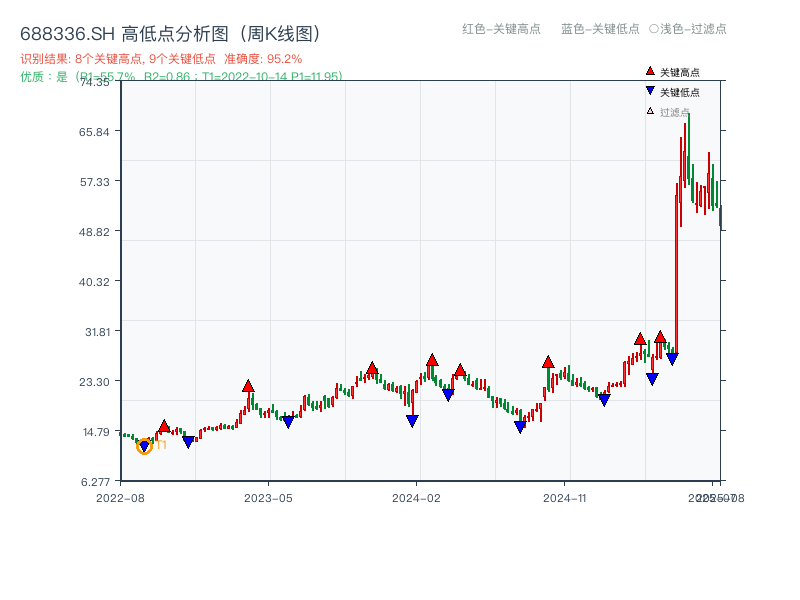Click the second blue key-low triangle, right of T1
Image resolution: width=800 pixels, height=600 pixels.
(x=188, y=442)
